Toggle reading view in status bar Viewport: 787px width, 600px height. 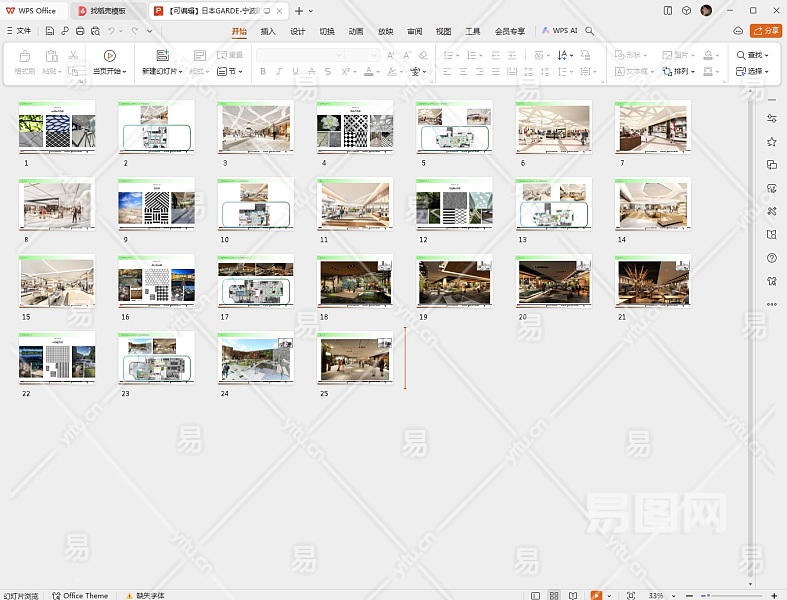(x=573, y=595)
